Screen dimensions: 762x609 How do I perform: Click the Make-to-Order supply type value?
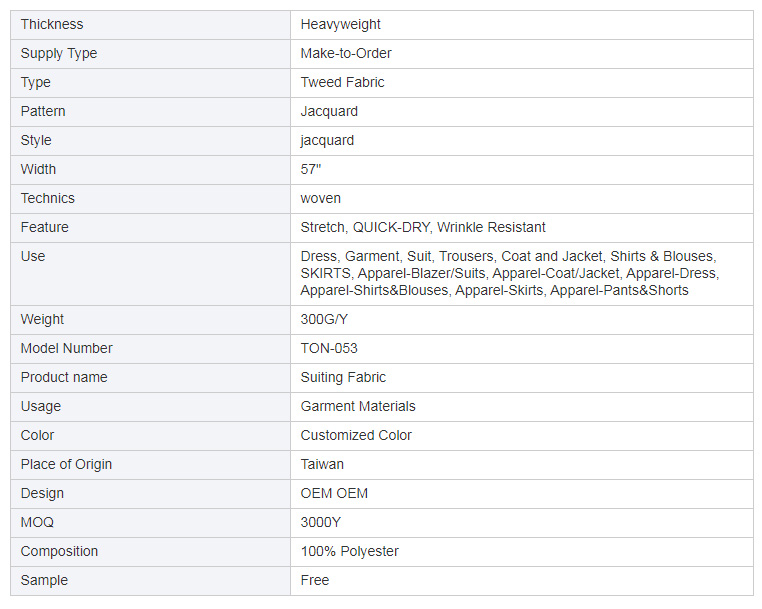(346, 53)
